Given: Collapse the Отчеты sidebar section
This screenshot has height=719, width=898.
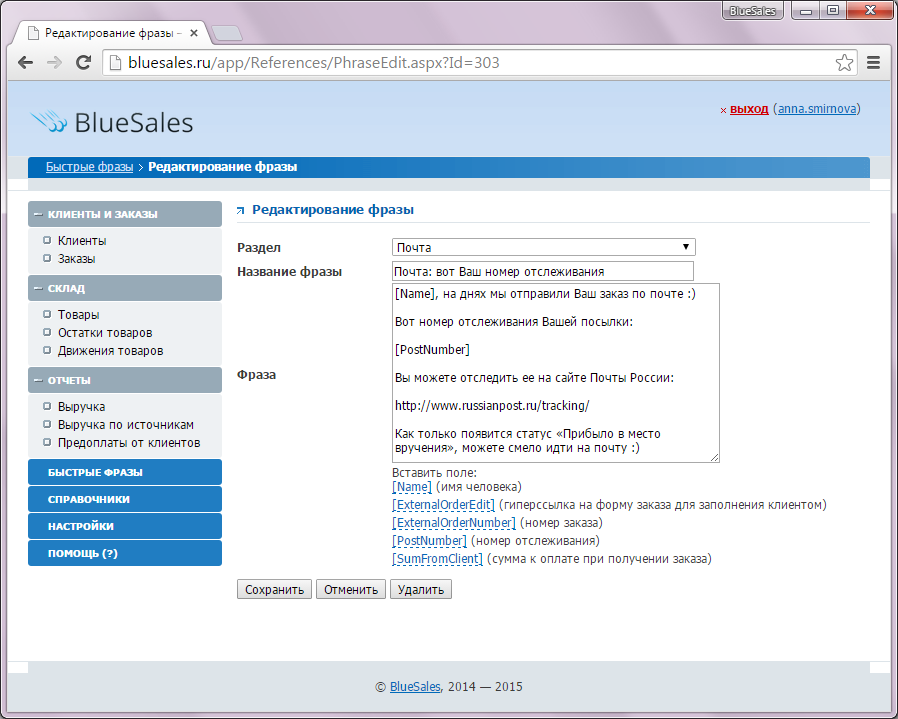Looking at the screenshot, I should pyautogui.click(x=37, y=380).
